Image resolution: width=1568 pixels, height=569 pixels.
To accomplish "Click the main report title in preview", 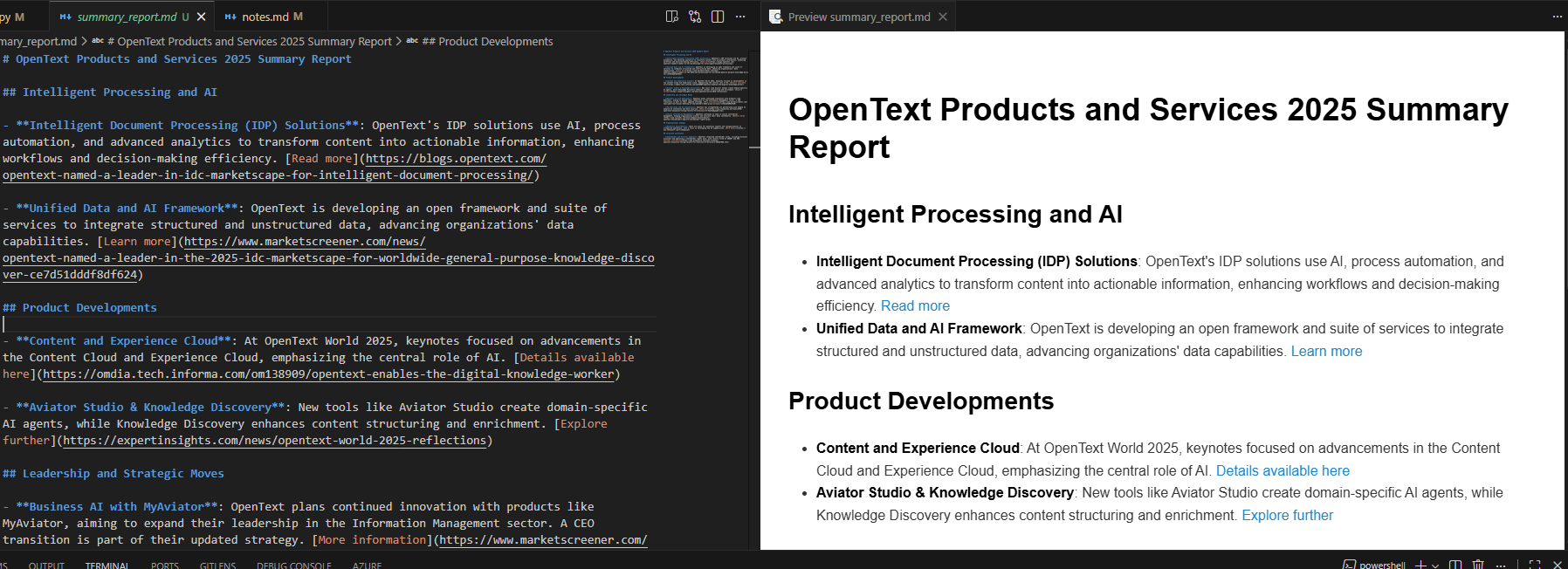I will pyautogui.click(x=1148, y=128).
